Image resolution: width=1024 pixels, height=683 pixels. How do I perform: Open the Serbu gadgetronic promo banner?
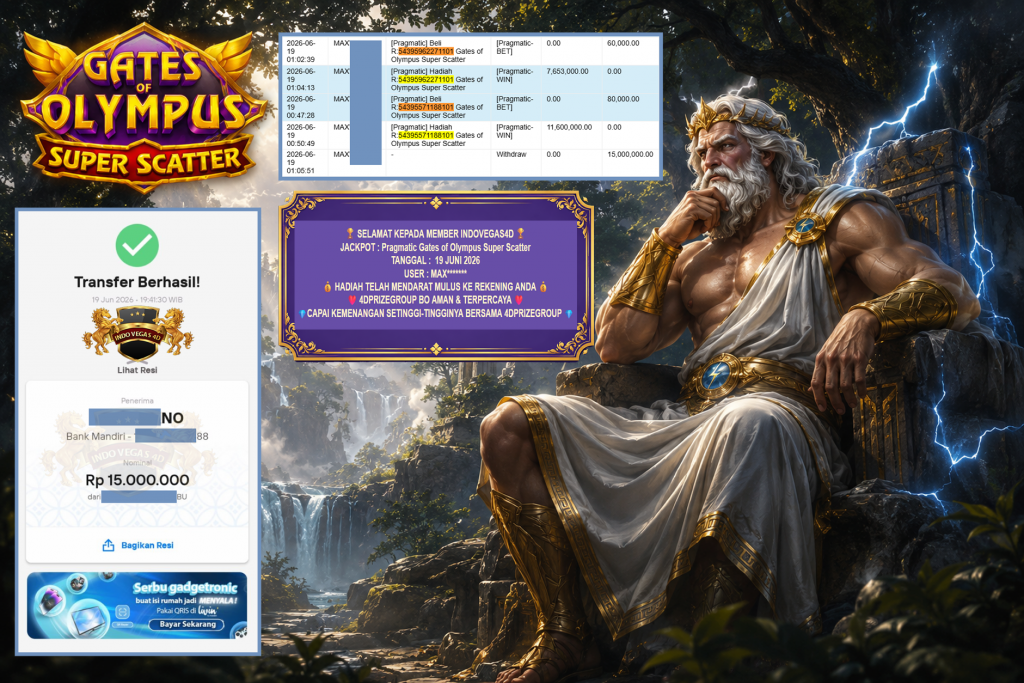tap(137, 605)
